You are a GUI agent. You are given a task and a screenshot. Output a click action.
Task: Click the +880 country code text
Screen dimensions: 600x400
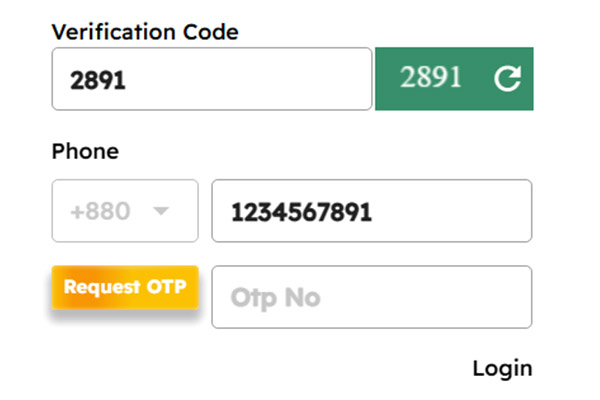pos(100,212)
